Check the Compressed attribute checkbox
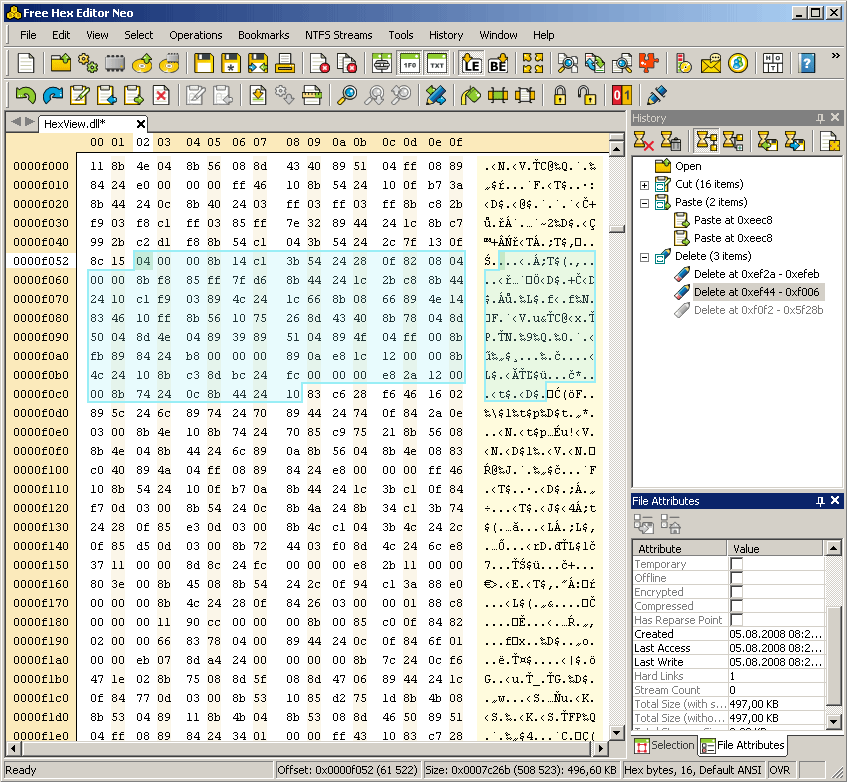Image resolution: width=847 pixels, height=782 pixels. tap(737, 606)
